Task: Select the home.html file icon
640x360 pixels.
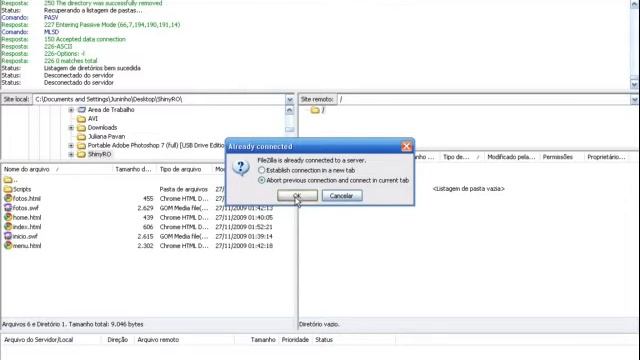Action: click(x=8, y=217)
